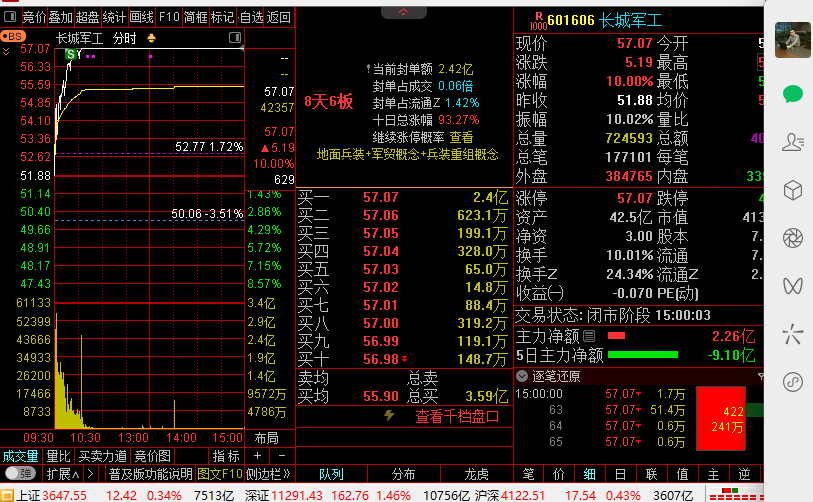Click 查看 for 继续涨停概率

tap(461, 137)
